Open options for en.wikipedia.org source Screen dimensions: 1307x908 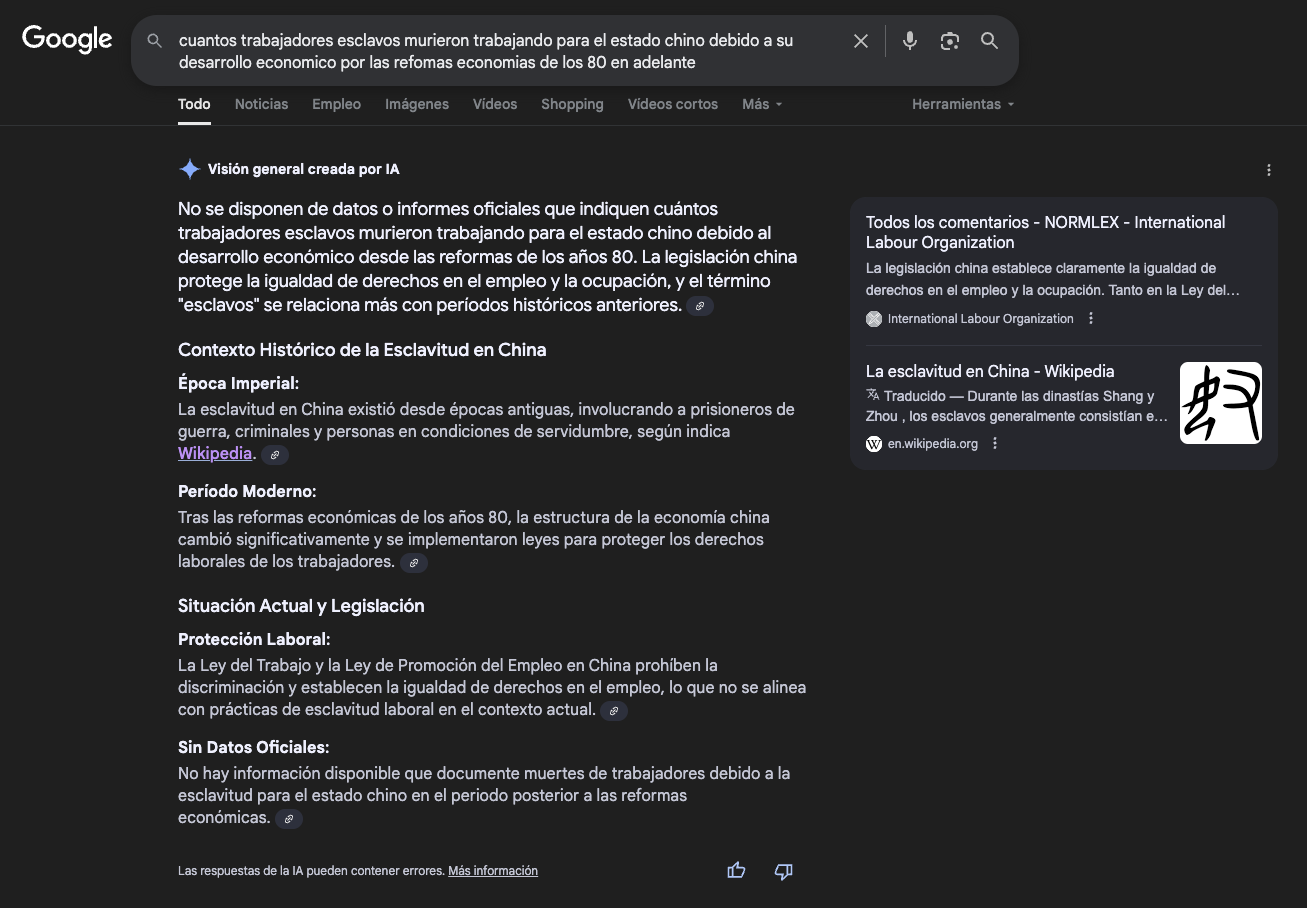point(995,444)
